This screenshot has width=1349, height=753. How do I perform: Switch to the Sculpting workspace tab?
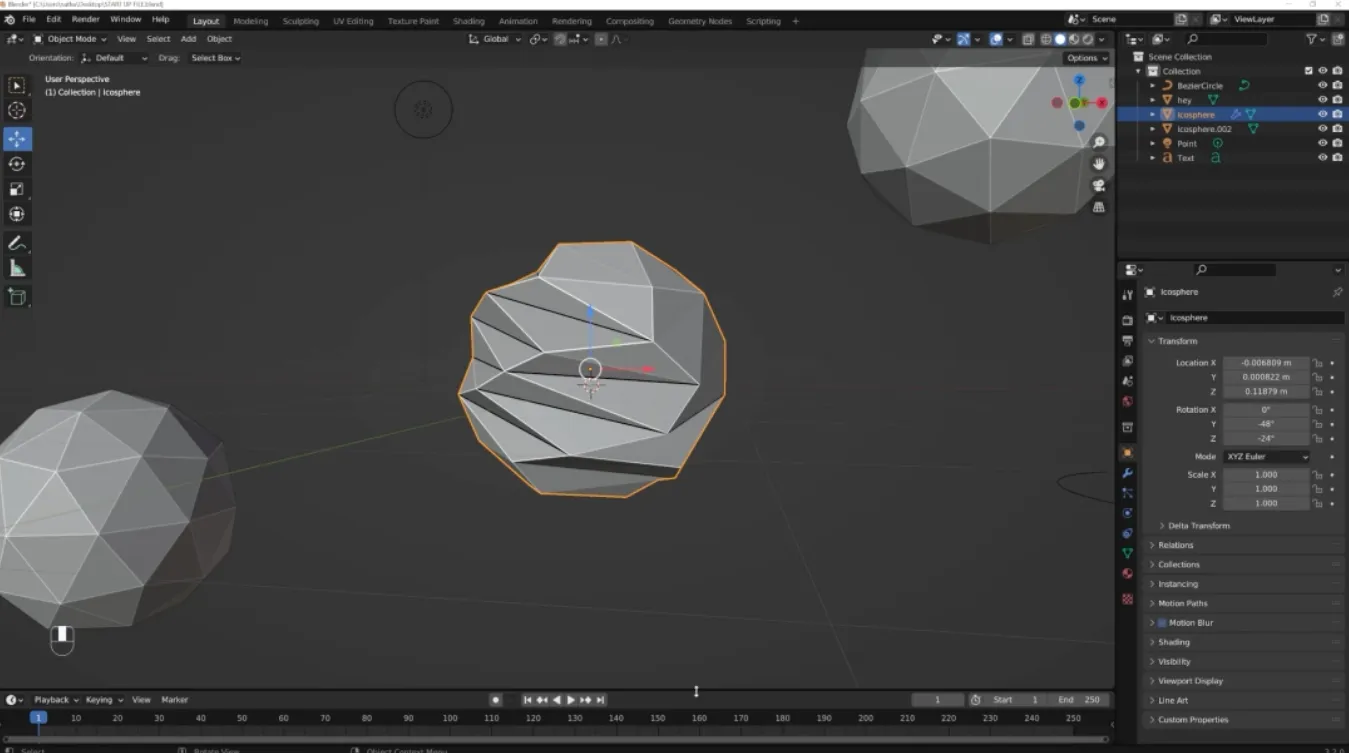pos(300,21)
